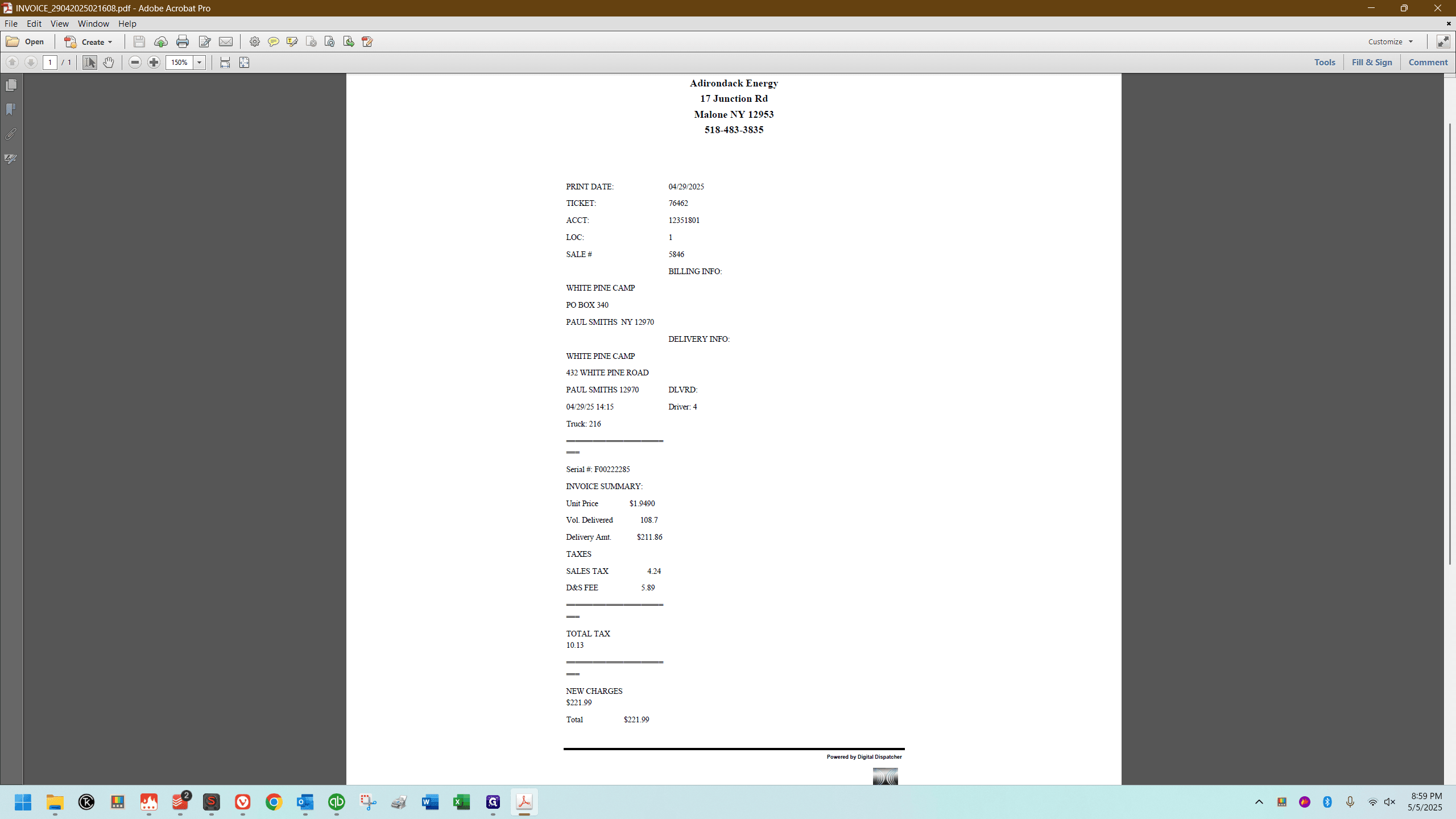Select the highlight text tool

[x=292, y=42]
